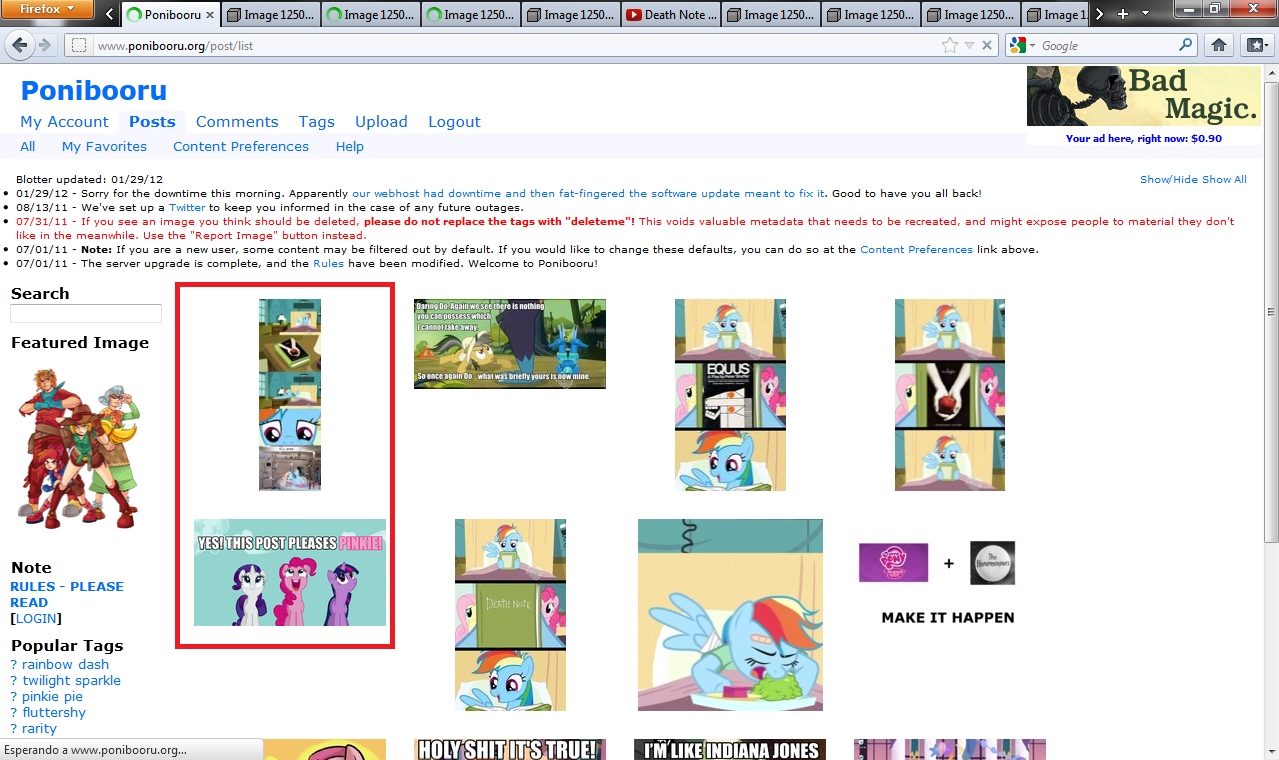Click the question mark beside rainbow dash
1279x760 pixels.
(x=14, y=664)
